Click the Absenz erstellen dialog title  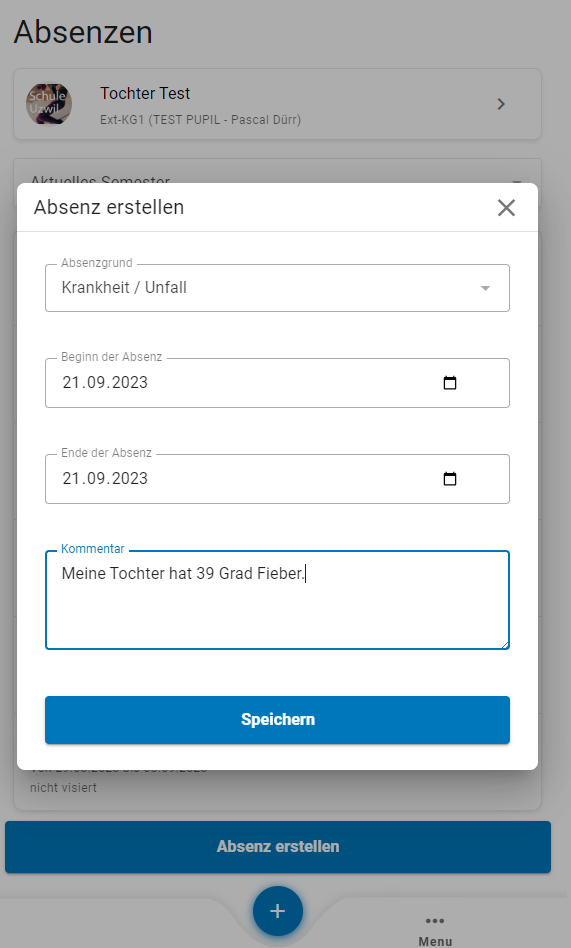pos(109,207)
